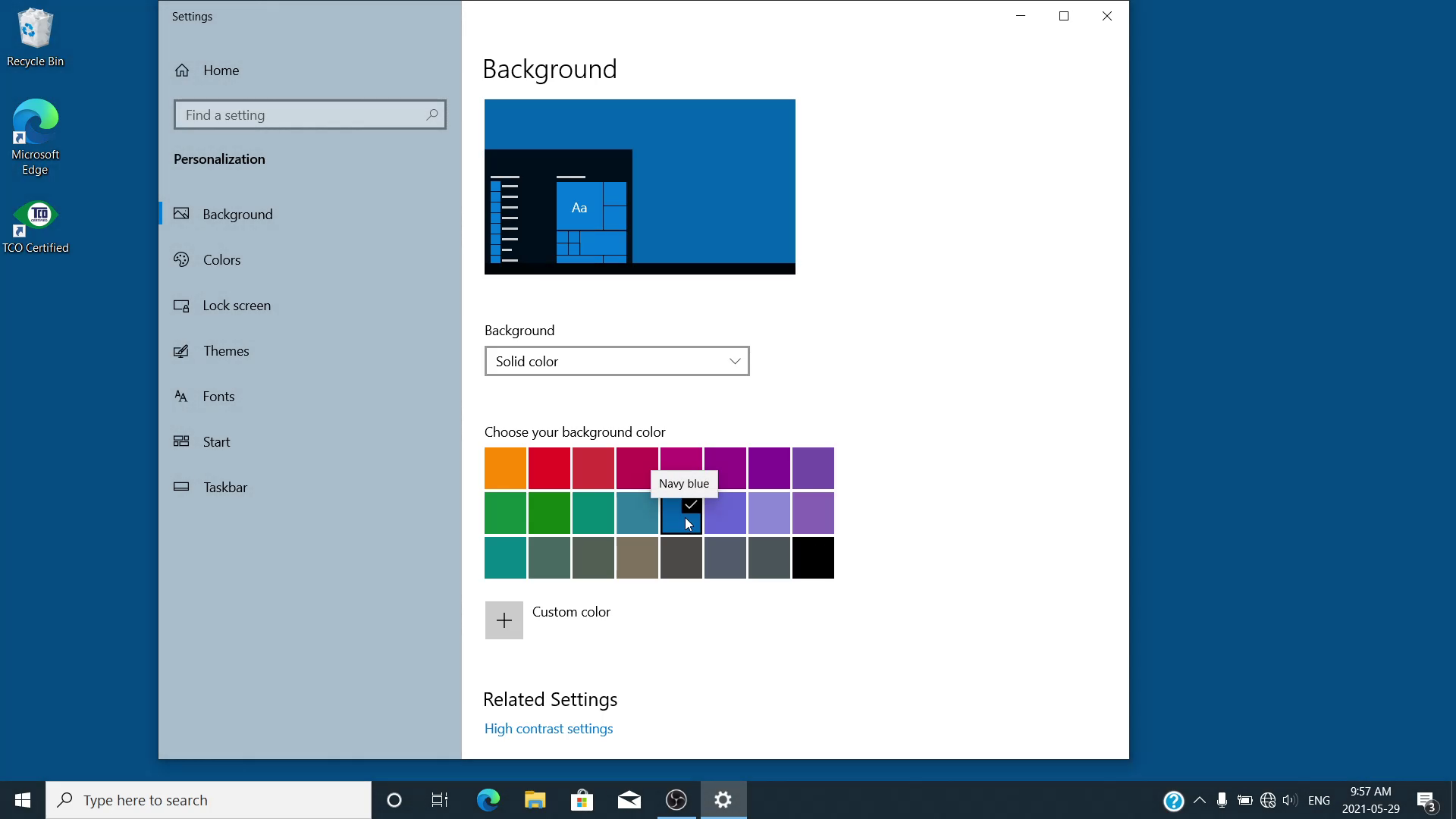Go to Taskbar settings
This screenshot has width=1456, height=819.
(x=224, y=488)
